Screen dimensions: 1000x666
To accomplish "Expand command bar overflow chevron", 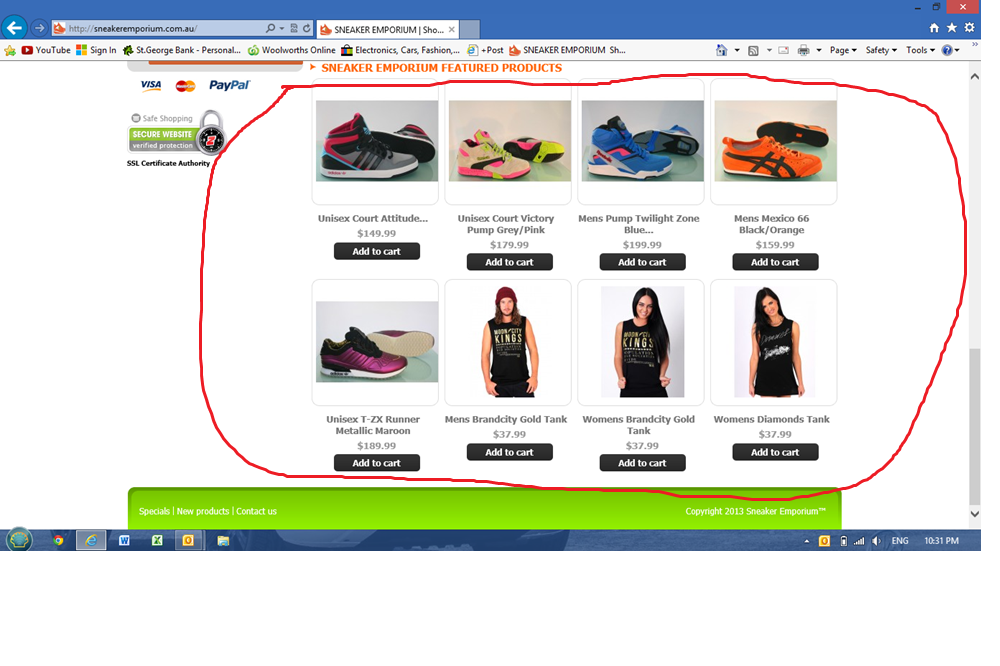I will [x=974, y=45].
